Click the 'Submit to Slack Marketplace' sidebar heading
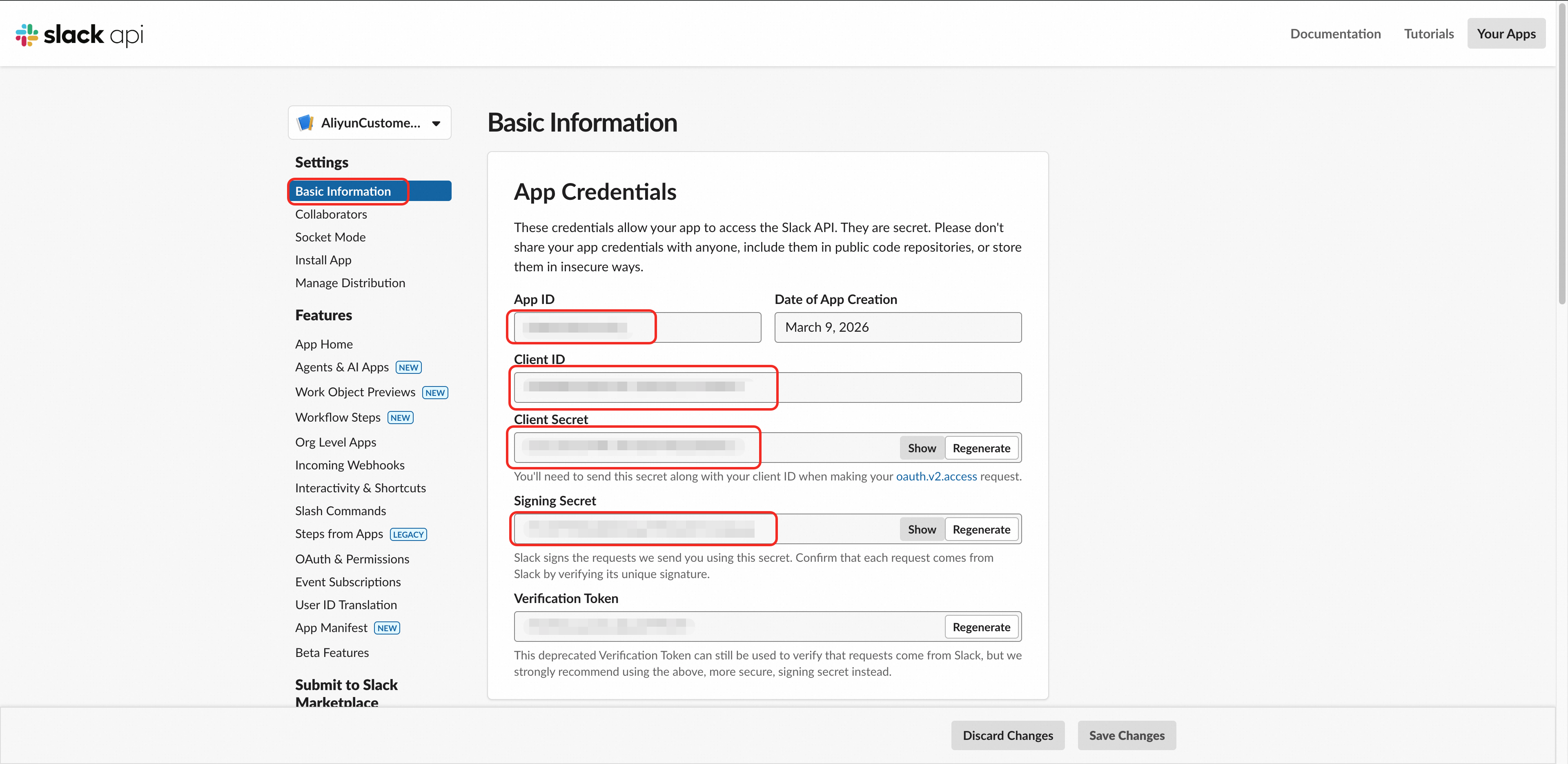The image size is (1568, 764). (x=346, y=693)
